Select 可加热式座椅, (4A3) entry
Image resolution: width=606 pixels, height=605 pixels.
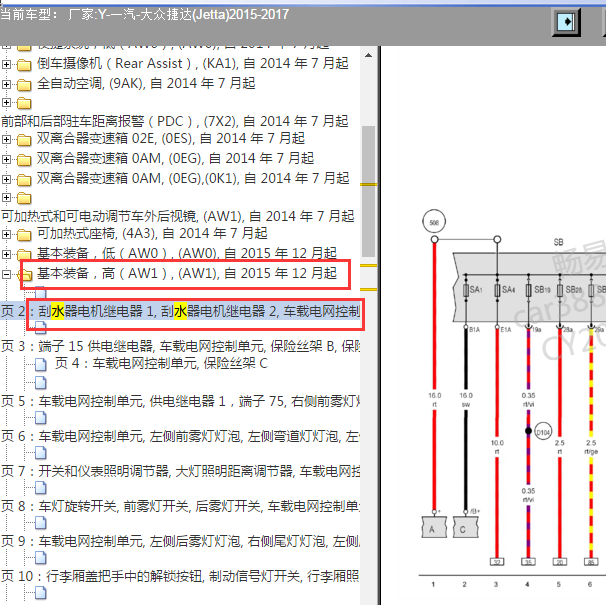point(152,233)
